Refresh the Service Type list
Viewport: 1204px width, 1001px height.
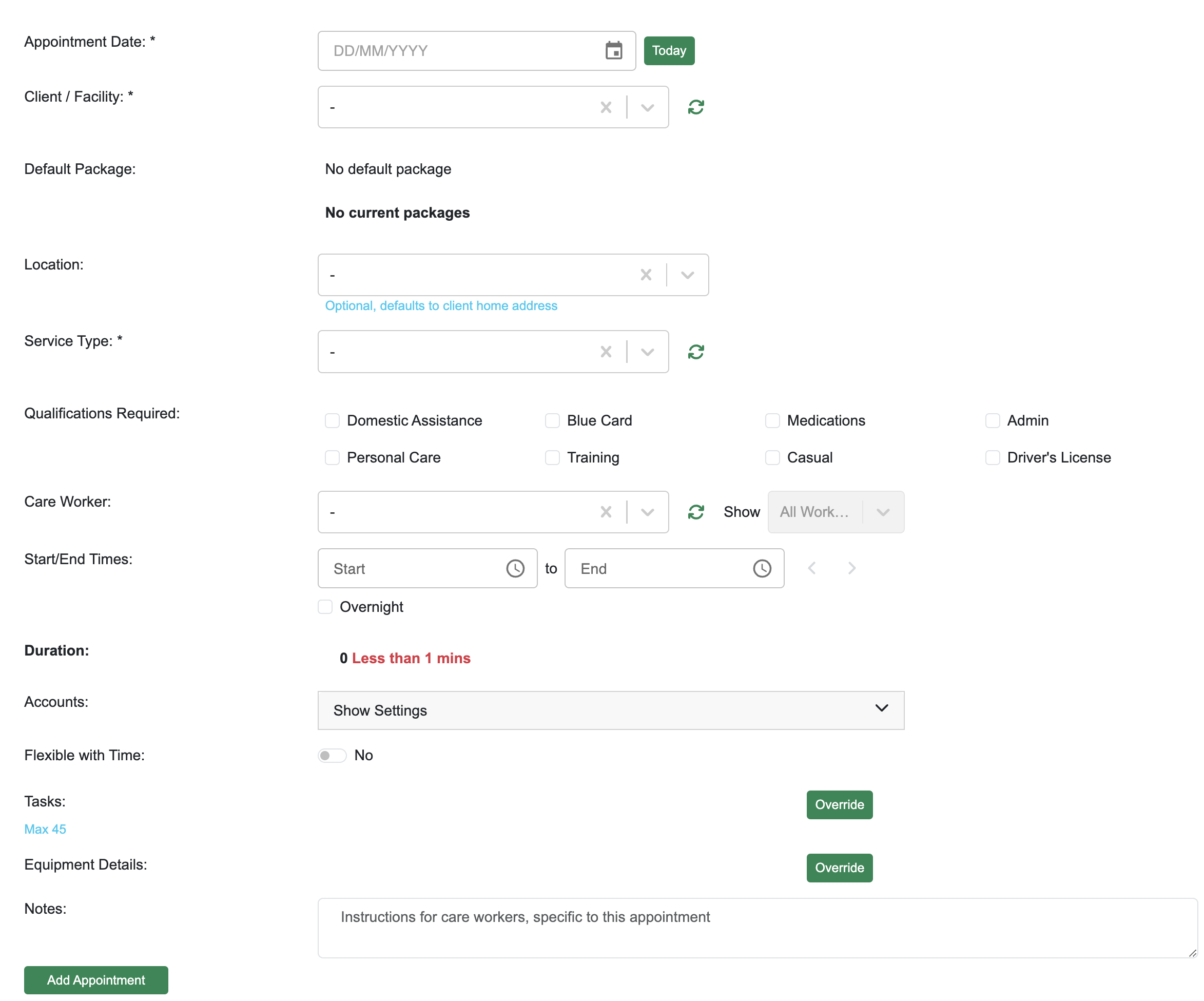pyautogui.click(x=695, y=352)
